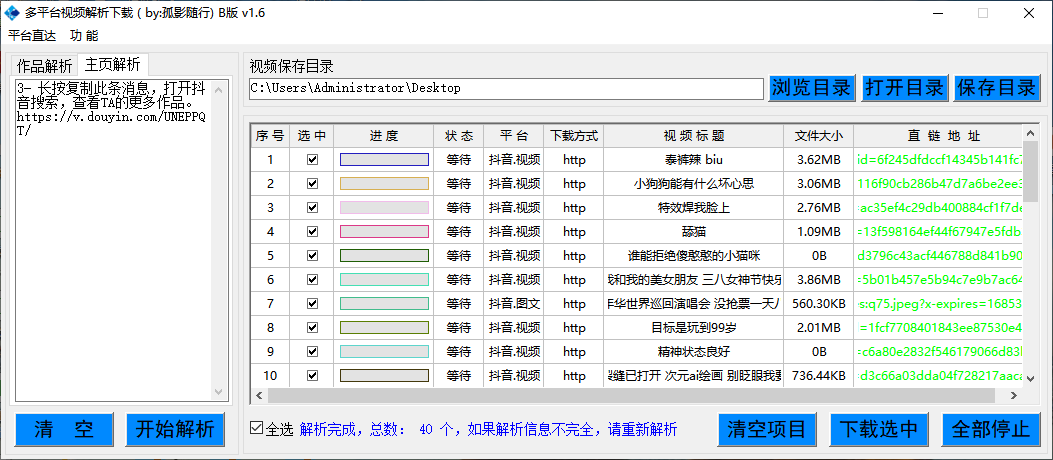Click the 开始解析 button
1053x460 pixels.
tap(175, 429)
